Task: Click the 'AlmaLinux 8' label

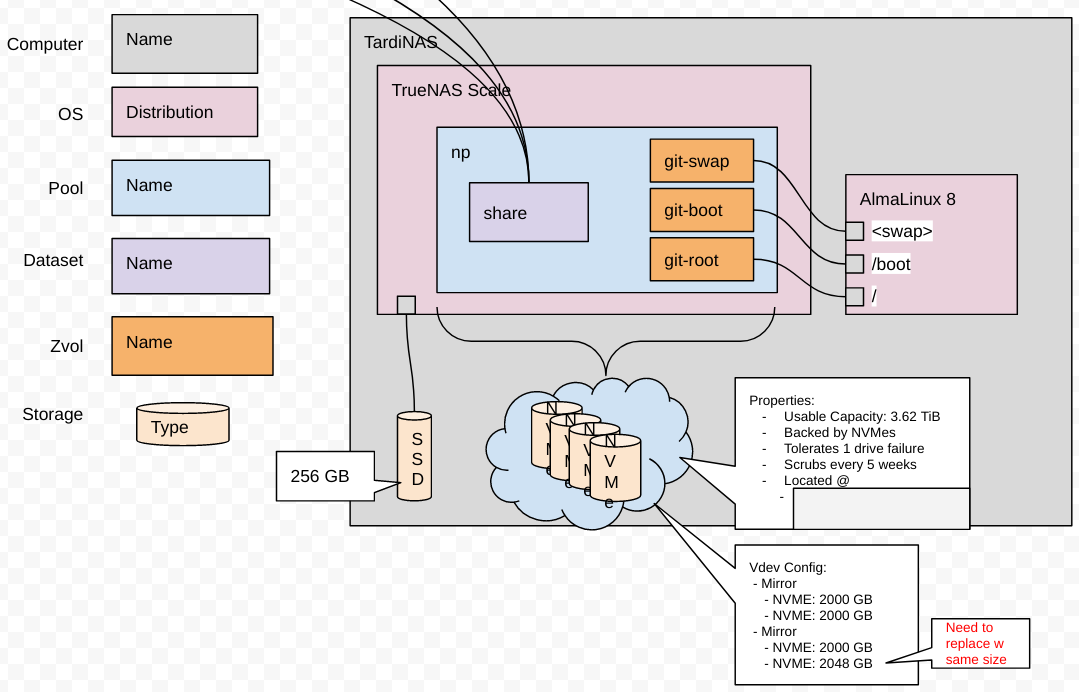Action: point(907,199)
